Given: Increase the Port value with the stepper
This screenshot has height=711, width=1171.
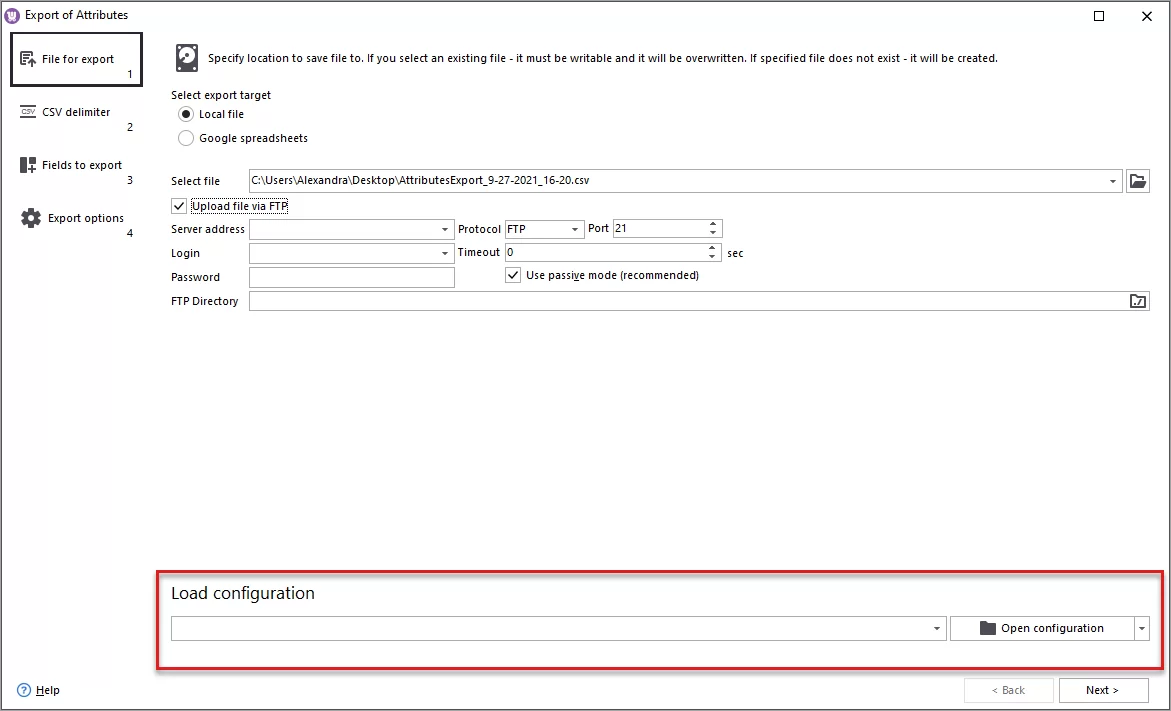Looking at the screenshot, I should pos(712,223).
